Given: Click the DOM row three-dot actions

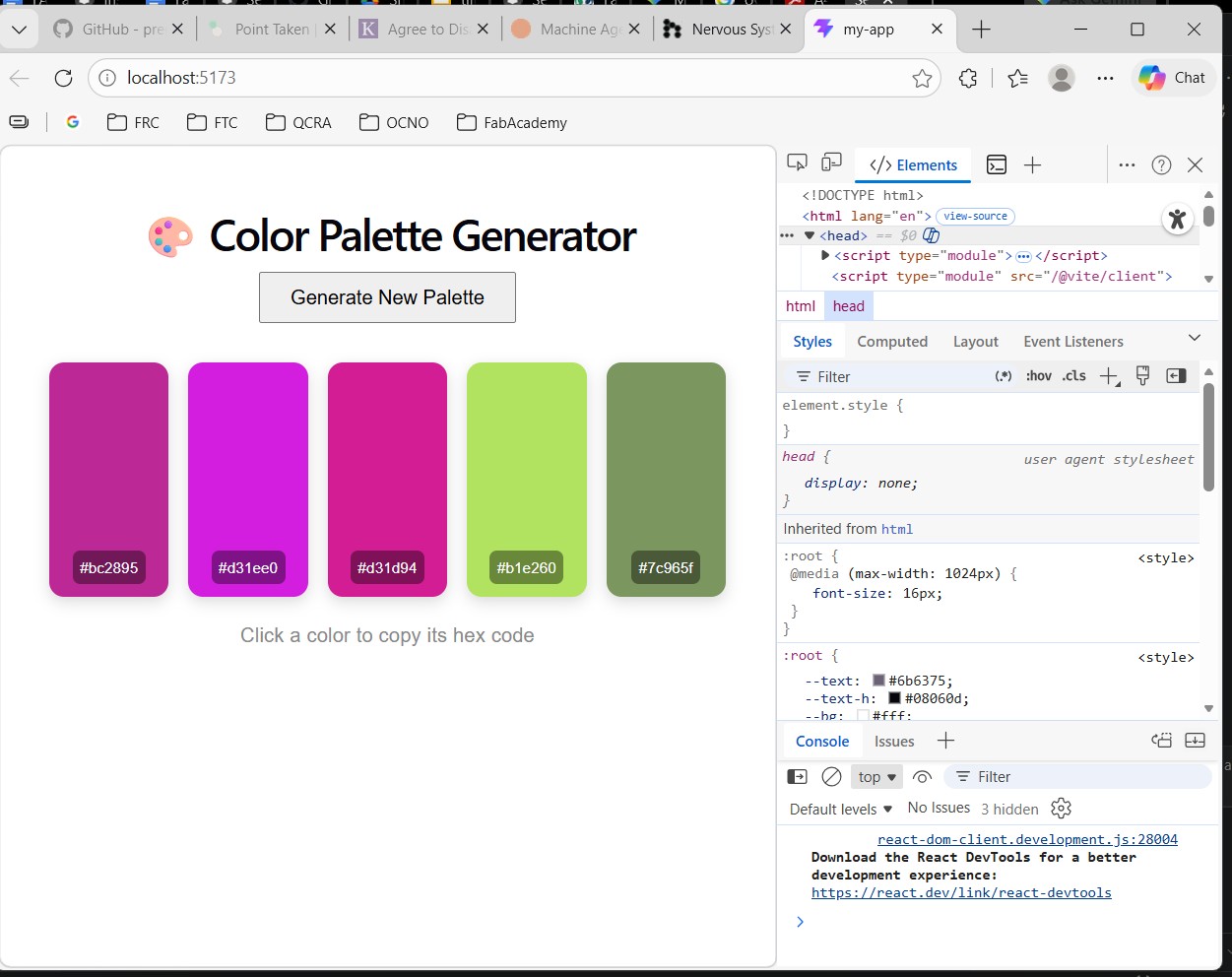Looking at the screenshot, I should (x=787, y=235).
